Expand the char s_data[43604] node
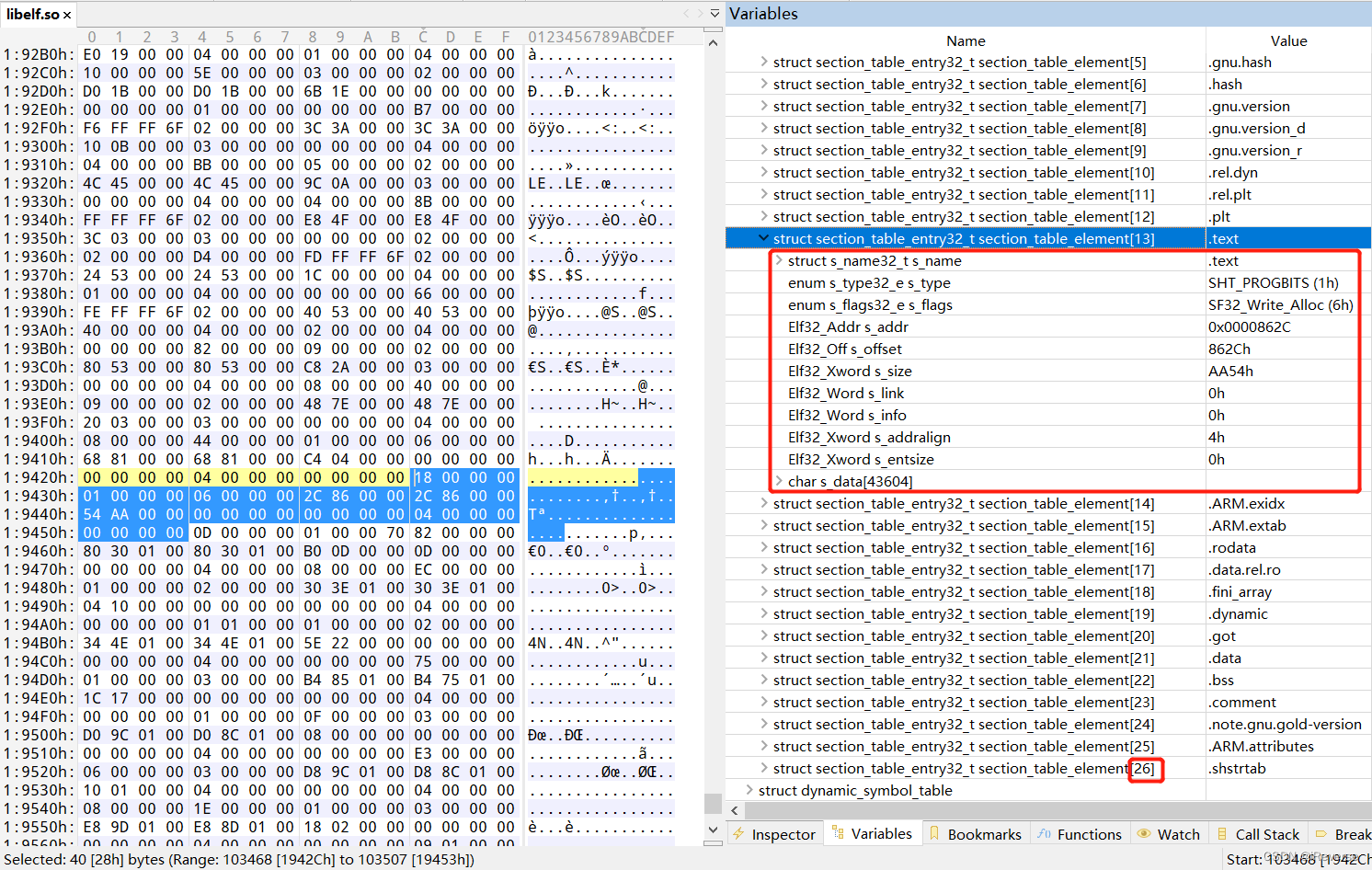This screenshot has width=1372, height=870. (x=779, y=481)
